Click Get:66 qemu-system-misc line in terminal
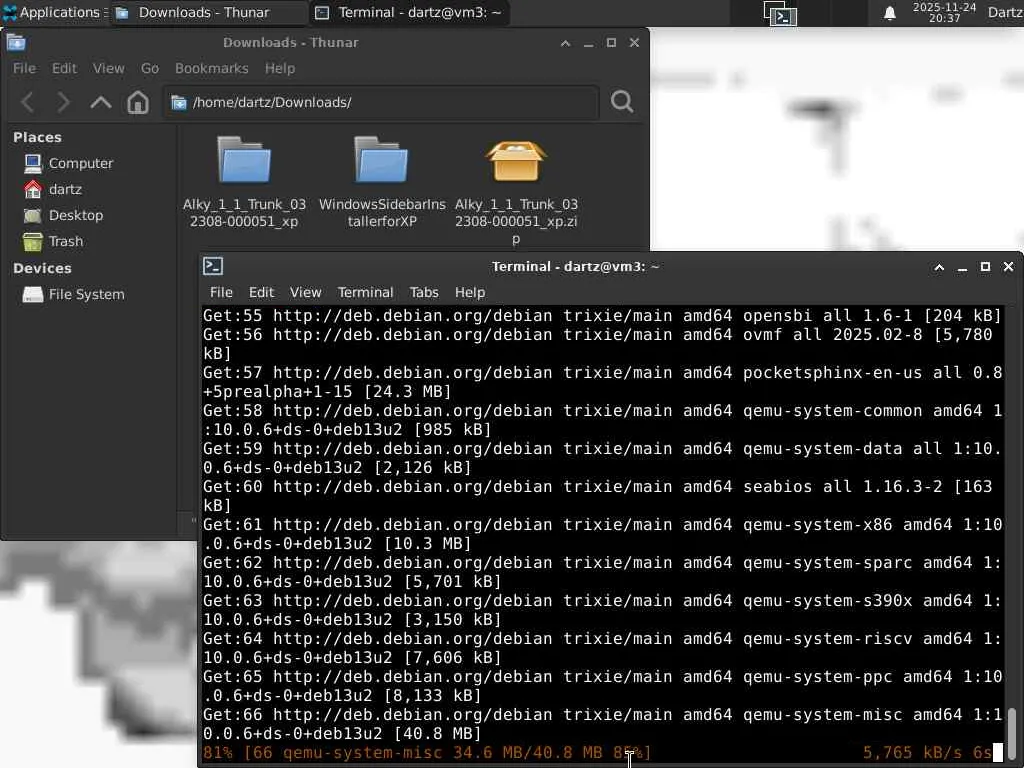 pyautogui.click(x=603, y=724)
